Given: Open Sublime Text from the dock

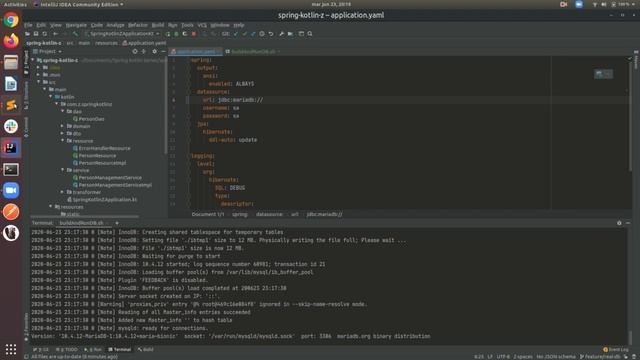Looking at the screenshot, I should 11,105.
